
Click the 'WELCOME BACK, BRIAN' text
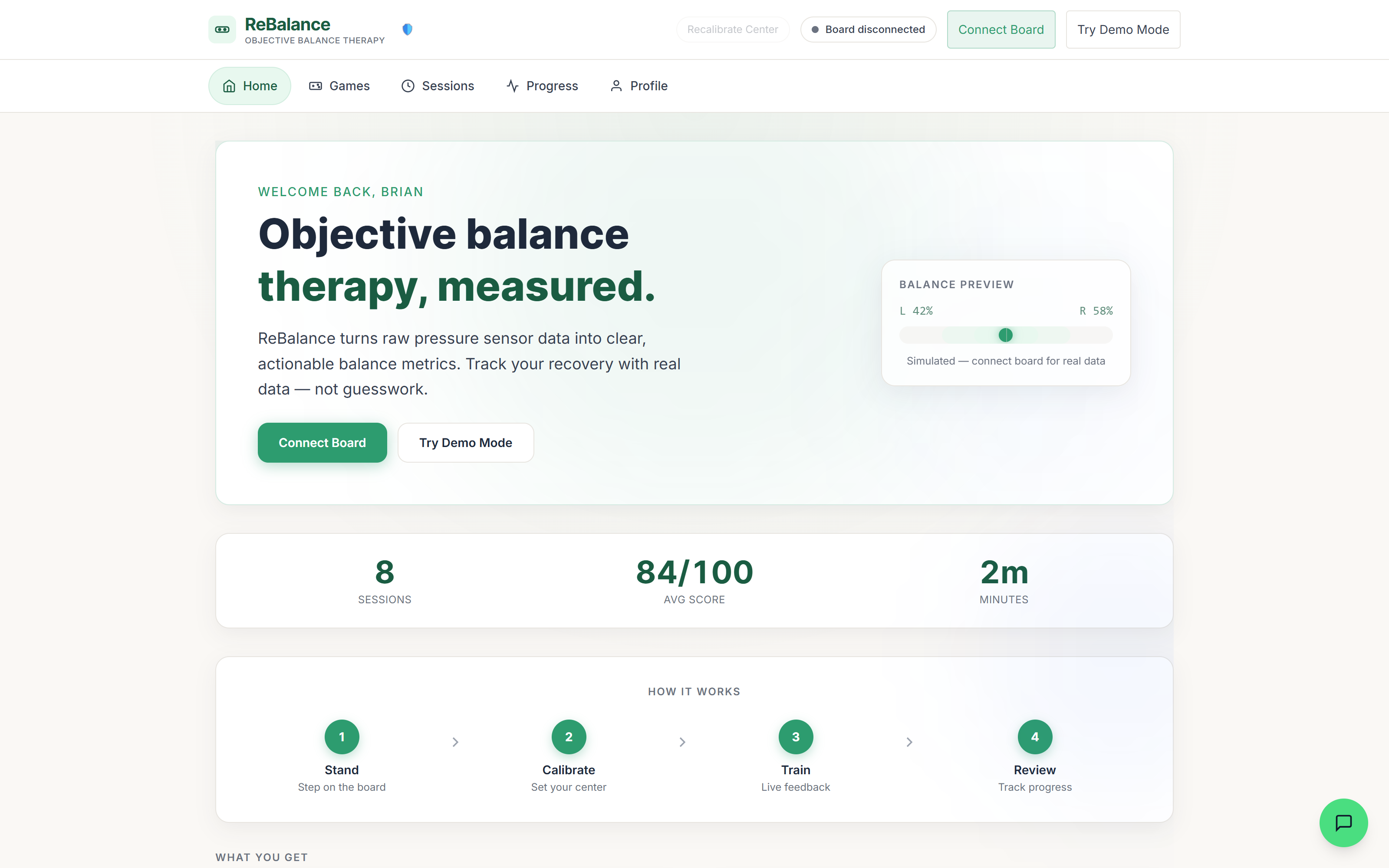(340, 192)
